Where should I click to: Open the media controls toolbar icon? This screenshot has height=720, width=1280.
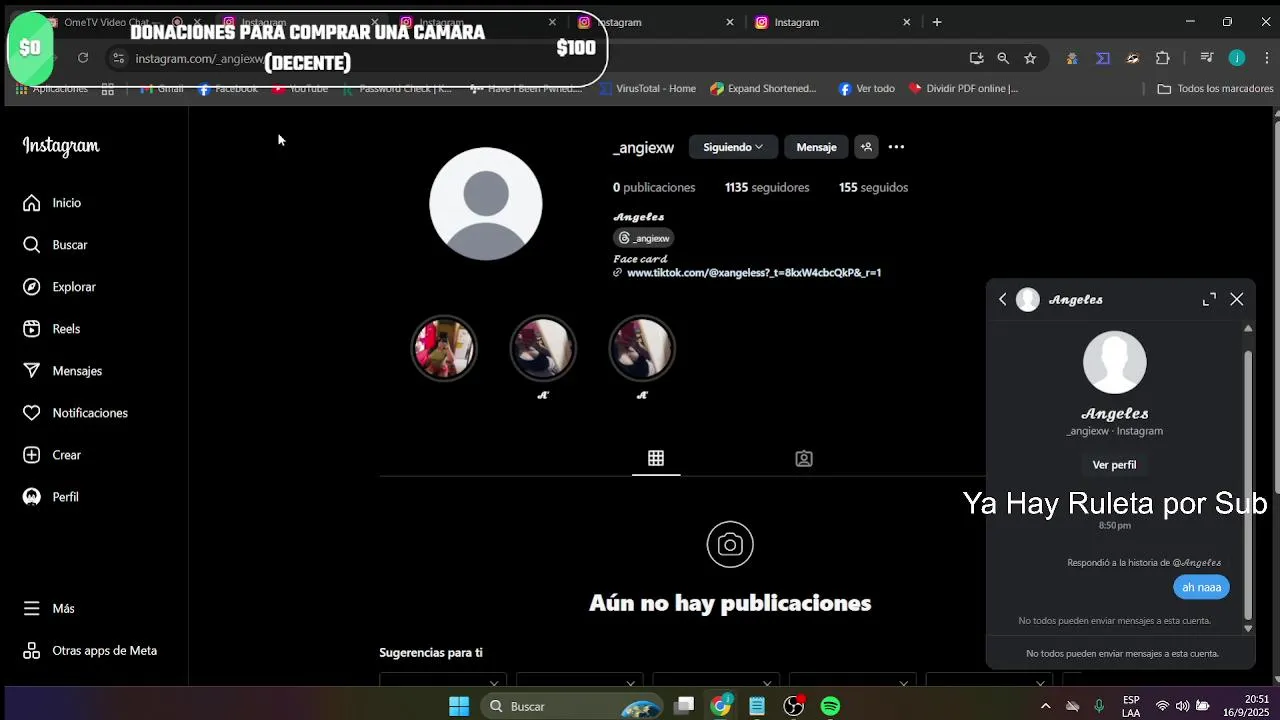(1207, 58)
